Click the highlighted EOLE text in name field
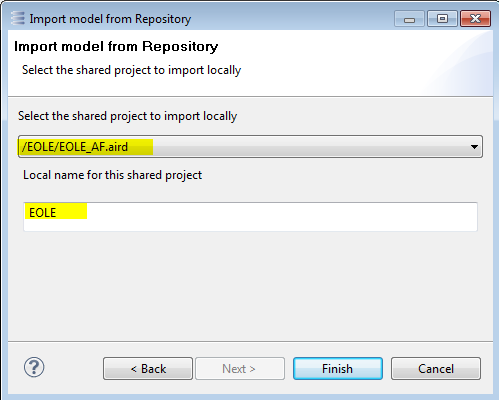The image size is (499, 400). click(43, 212)
